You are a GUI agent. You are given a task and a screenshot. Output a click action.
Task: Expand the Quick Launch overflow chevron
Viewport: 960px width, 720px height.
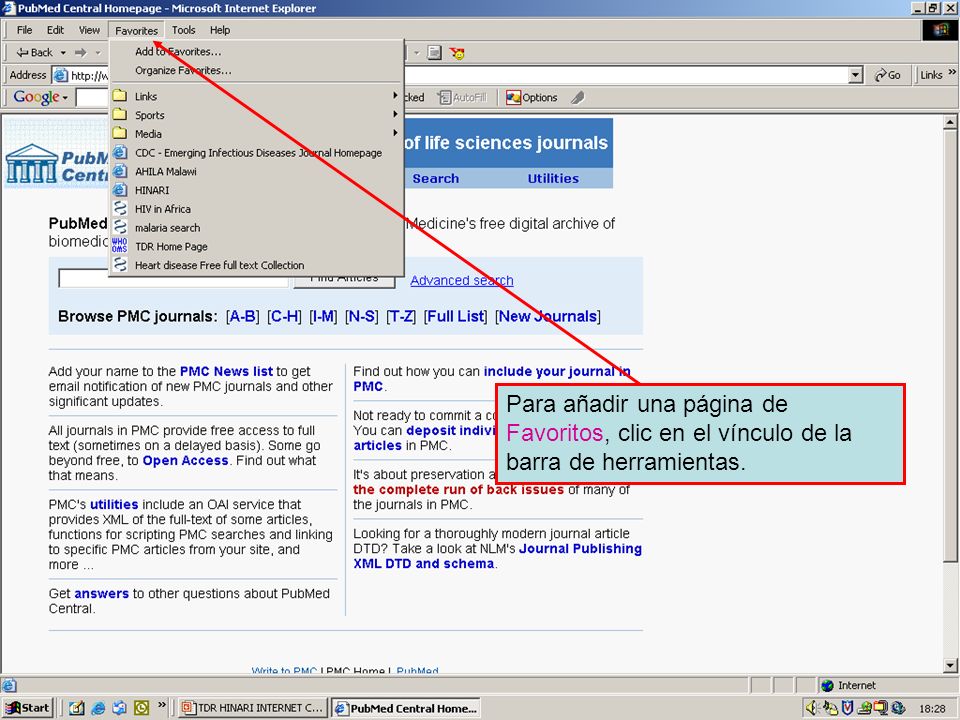point(162,705)
